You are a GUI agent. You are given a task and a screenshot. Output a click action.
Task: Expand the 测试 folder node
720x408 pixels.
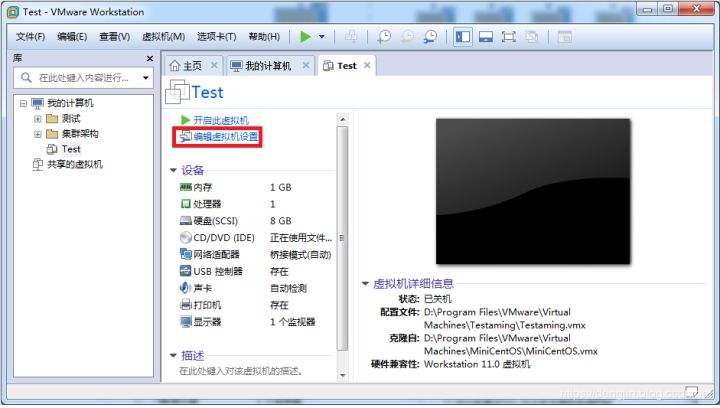point(38,119)
